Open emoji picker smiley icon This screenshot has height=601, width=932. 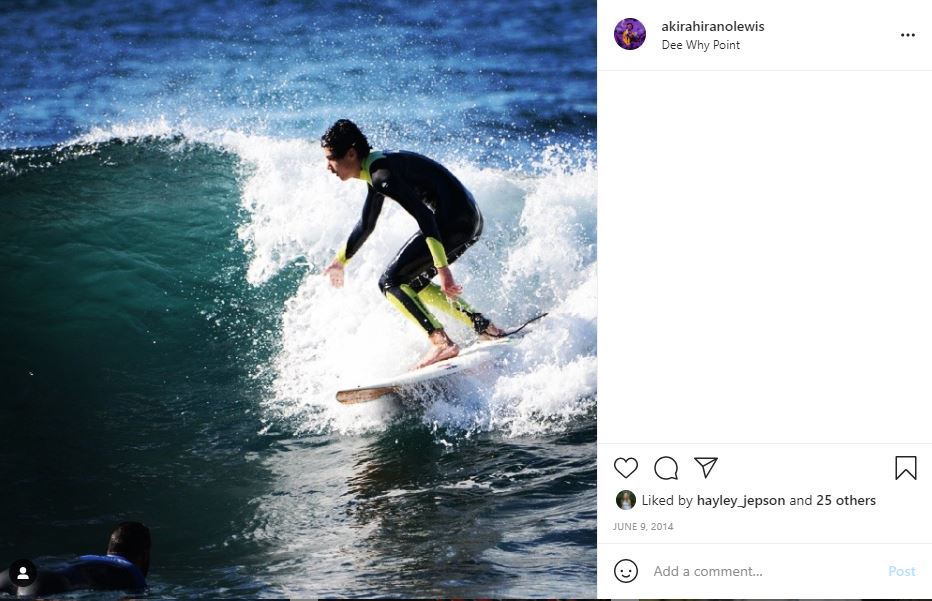(625, 571)
